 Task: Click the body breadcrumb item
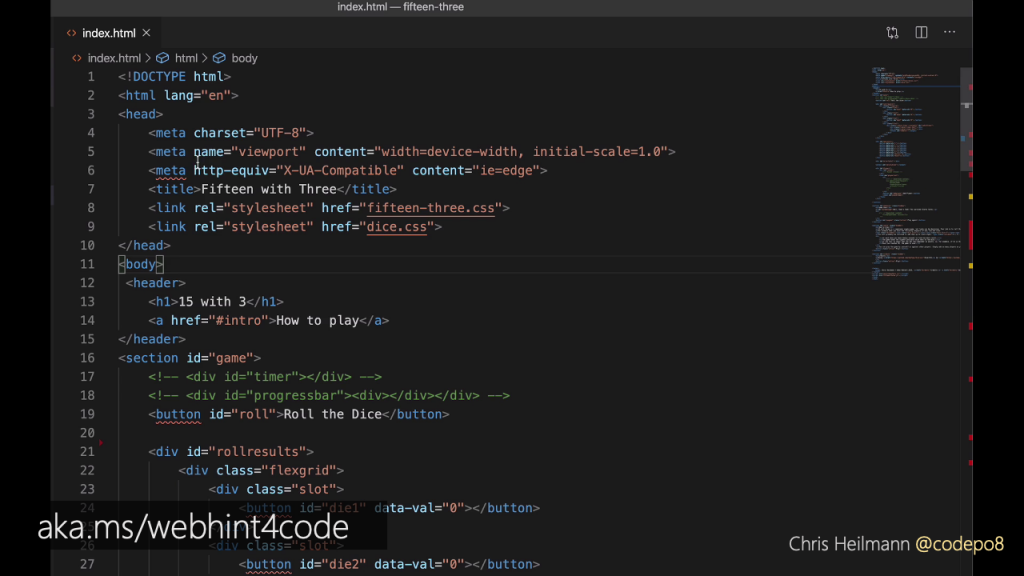(244, 58)
